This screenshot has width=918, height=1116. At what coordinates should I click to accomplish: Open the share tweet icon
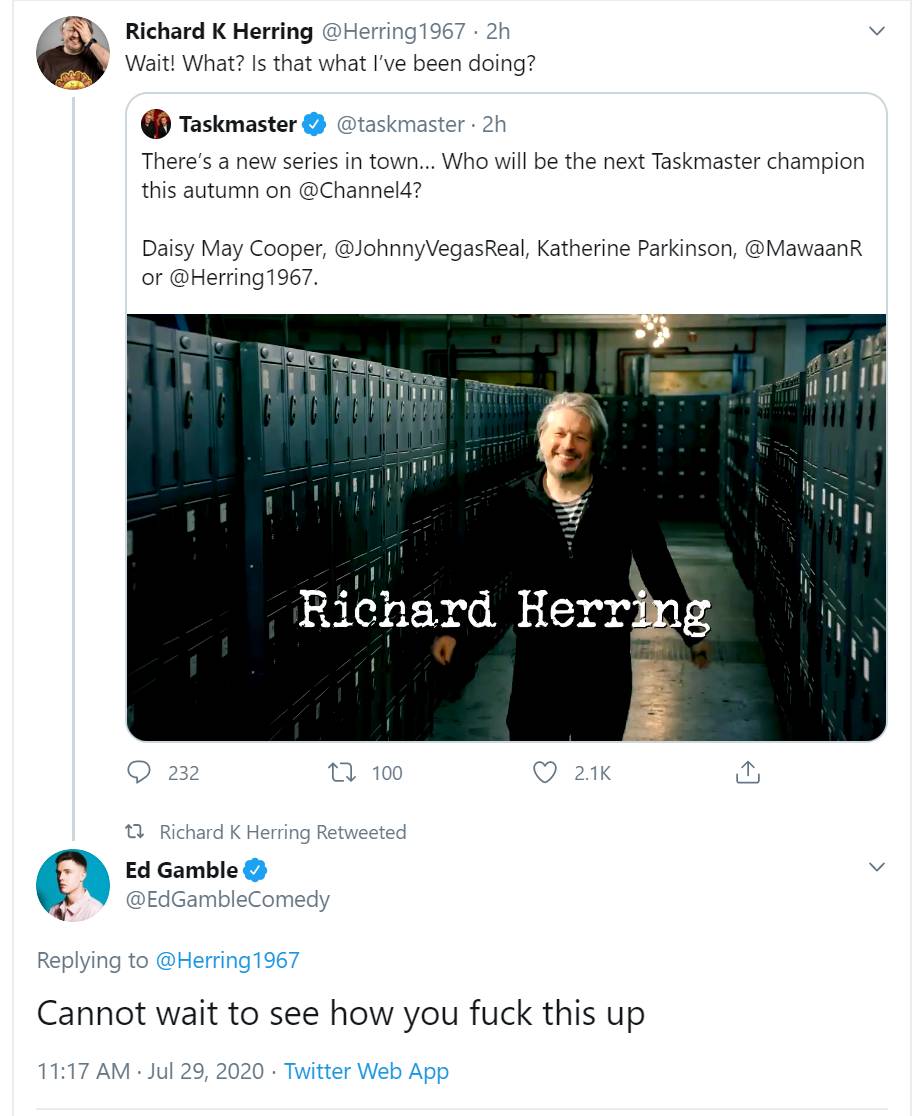(748, 772)
